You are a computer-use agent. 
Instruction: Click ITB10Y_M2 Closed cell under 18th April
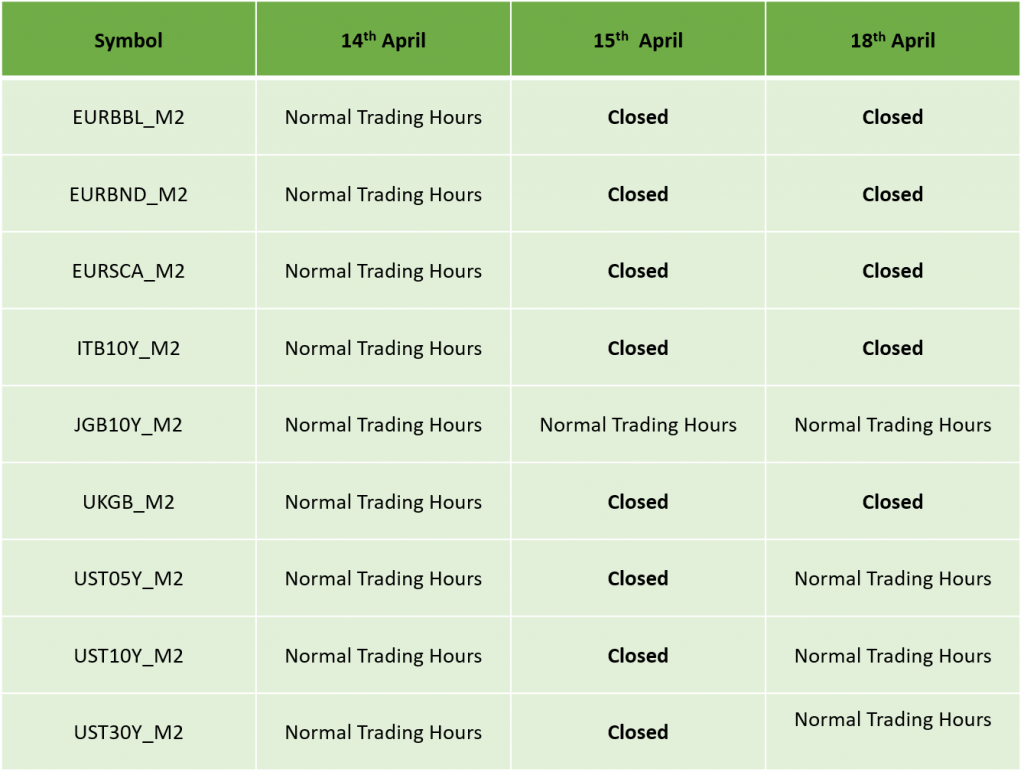pyautogui.click(x=893, y=347)
